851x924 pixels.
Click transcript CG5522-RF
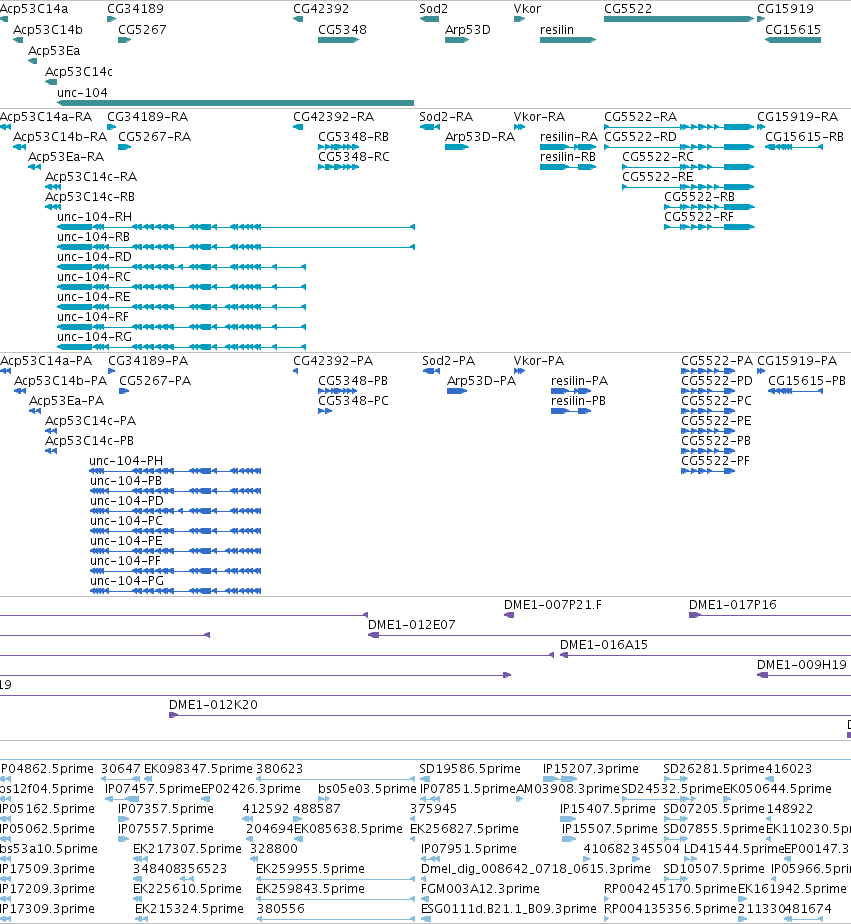point(710,227)
